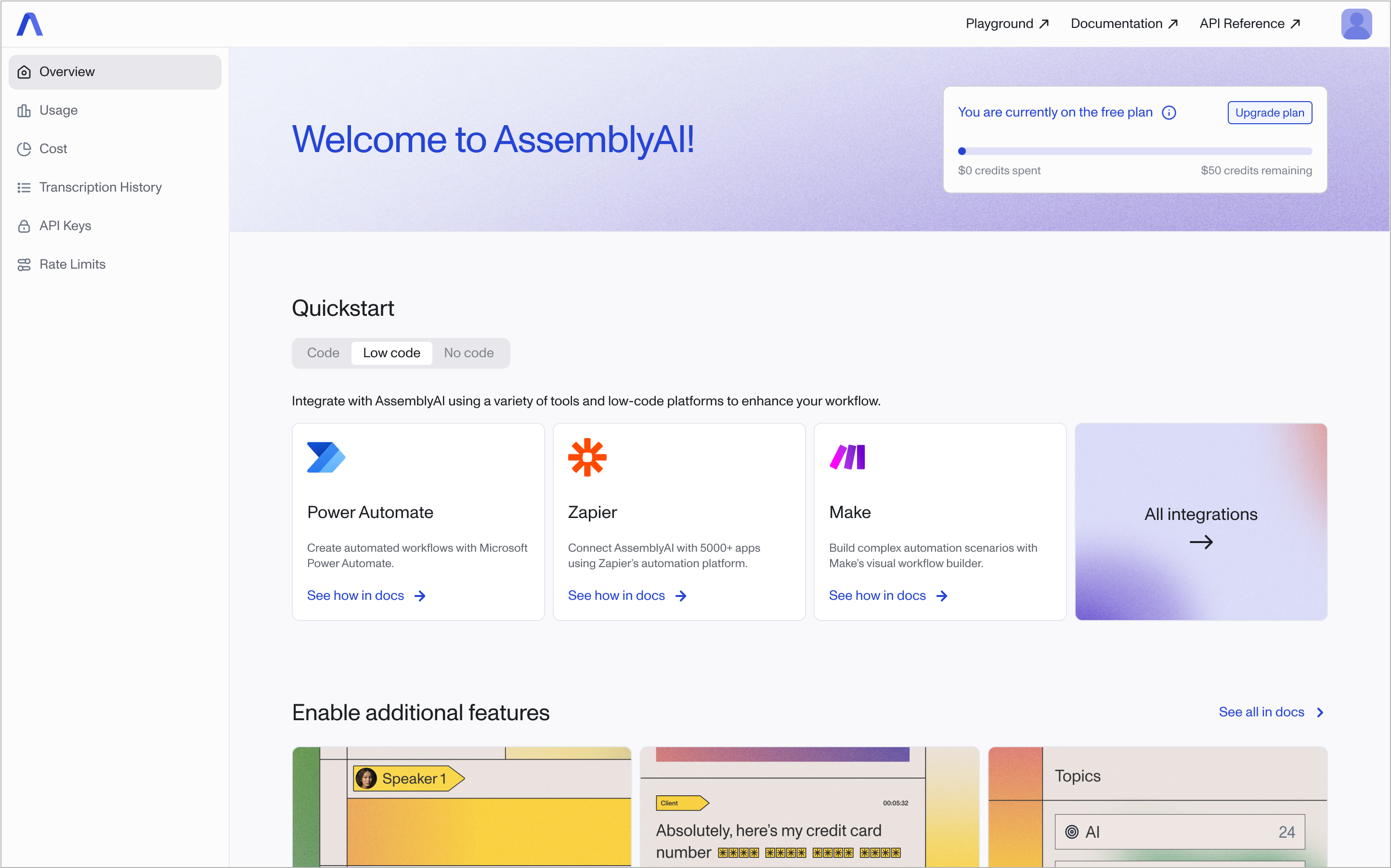Open the All integrations card
The height and width of the screenshot is (868, 1391).
point(1200,522)
